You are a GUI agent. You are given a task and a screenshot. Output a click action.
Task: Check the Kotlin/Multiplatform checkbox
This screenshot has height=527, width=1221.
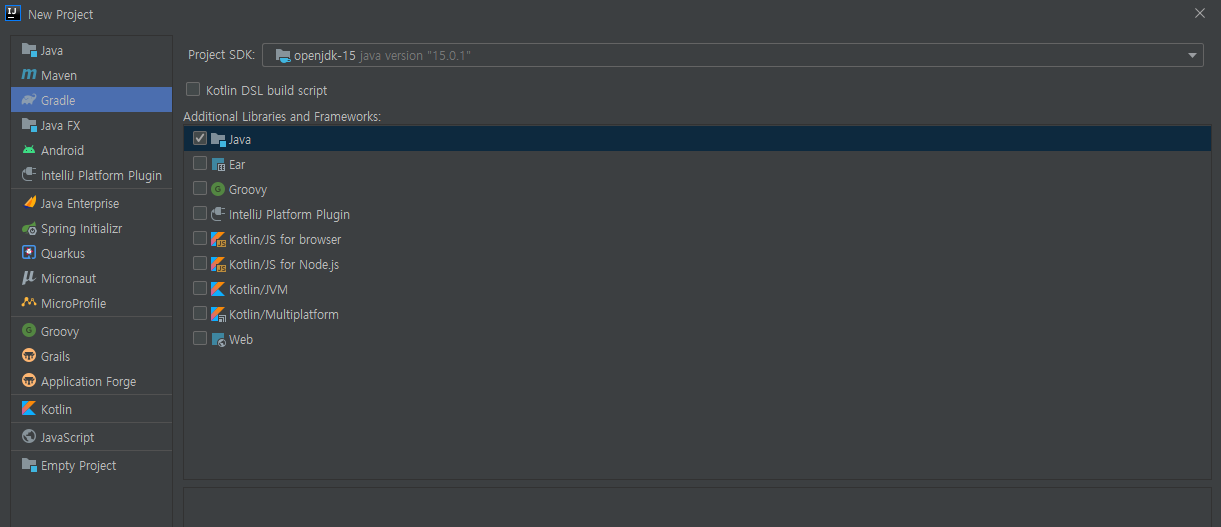pos(200,313)
